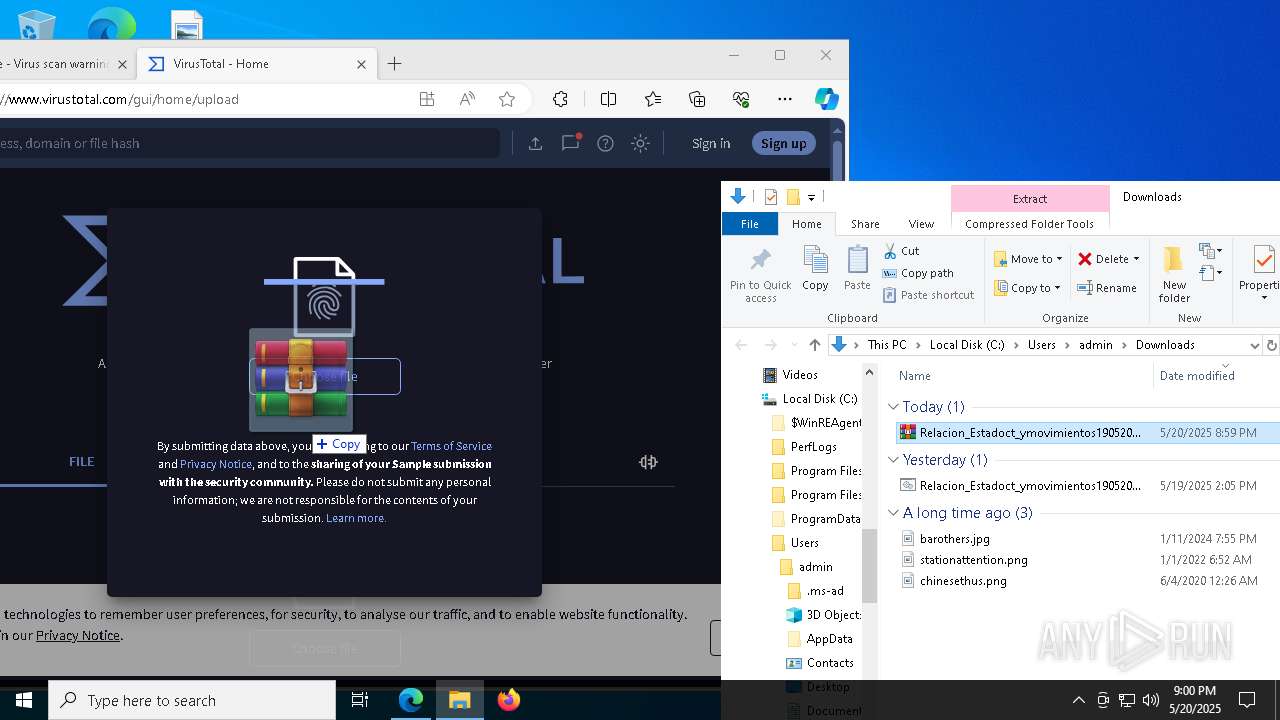
Task: Open the Edge browser extensions icon
Action: click(560, 99)
